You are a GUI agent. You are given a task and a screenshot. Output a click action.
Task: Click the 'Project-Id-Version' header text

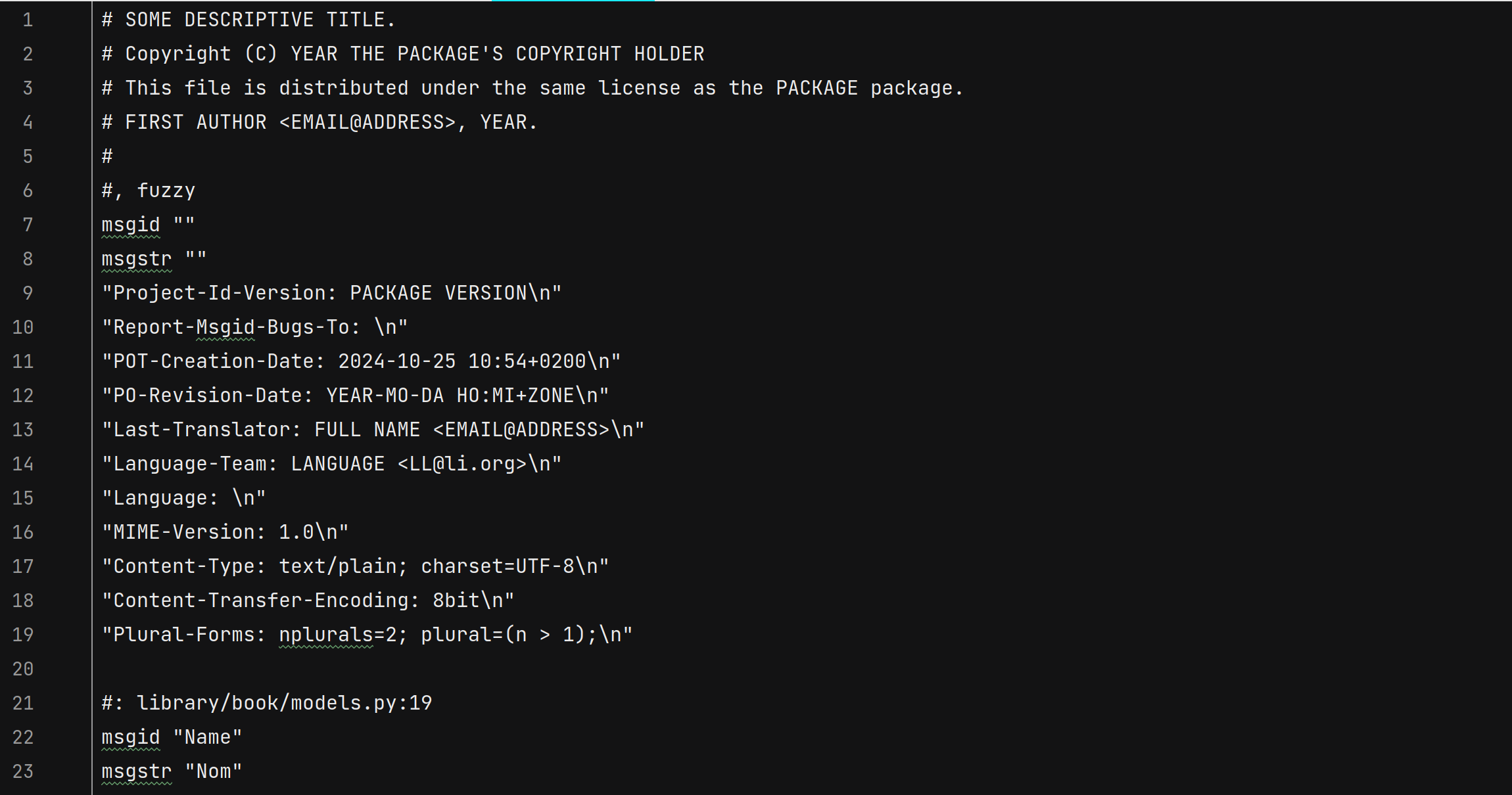[219, 293]
